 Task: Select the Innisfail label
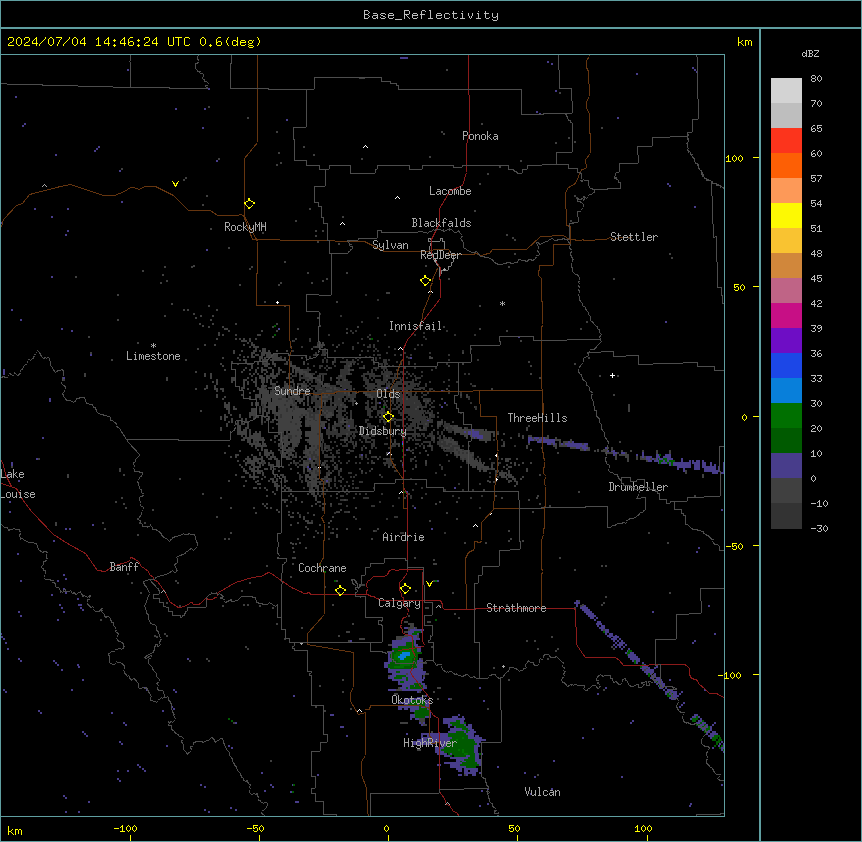[416, 326]
